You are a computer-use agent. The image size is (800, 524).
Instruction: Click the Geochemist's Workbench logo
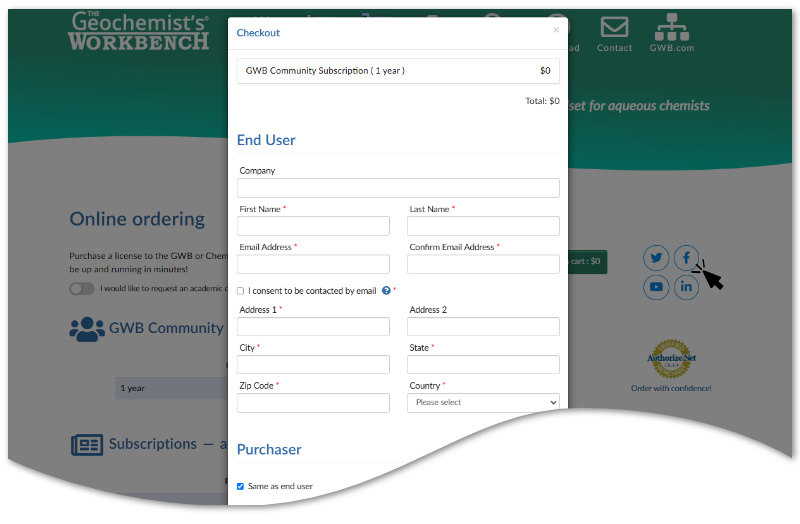[x=139, y=31]
